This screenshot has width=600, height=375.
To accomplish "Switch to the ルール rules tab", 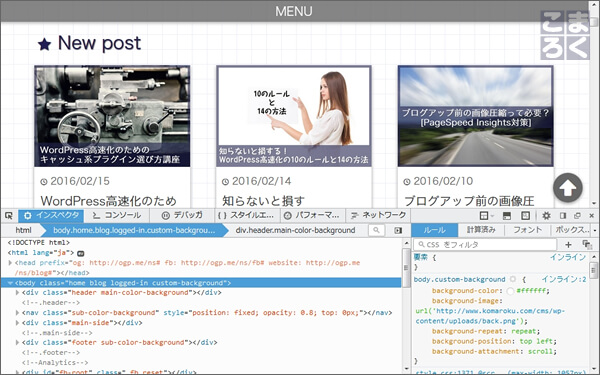I will [x=435, y=230].
